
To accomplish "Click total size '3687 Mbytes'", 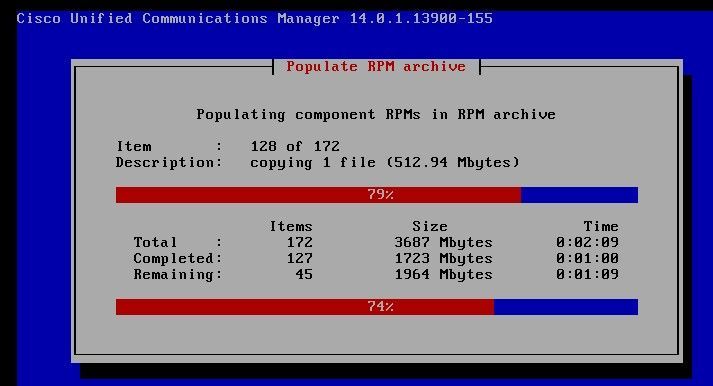I will tap(443, 243).
